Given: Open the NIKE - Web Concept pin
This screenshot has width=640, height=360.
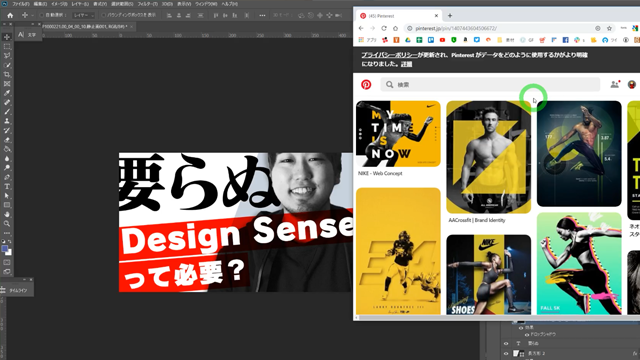Looking at the screenshot, I should pyautogui.click(x=398, y=133).
